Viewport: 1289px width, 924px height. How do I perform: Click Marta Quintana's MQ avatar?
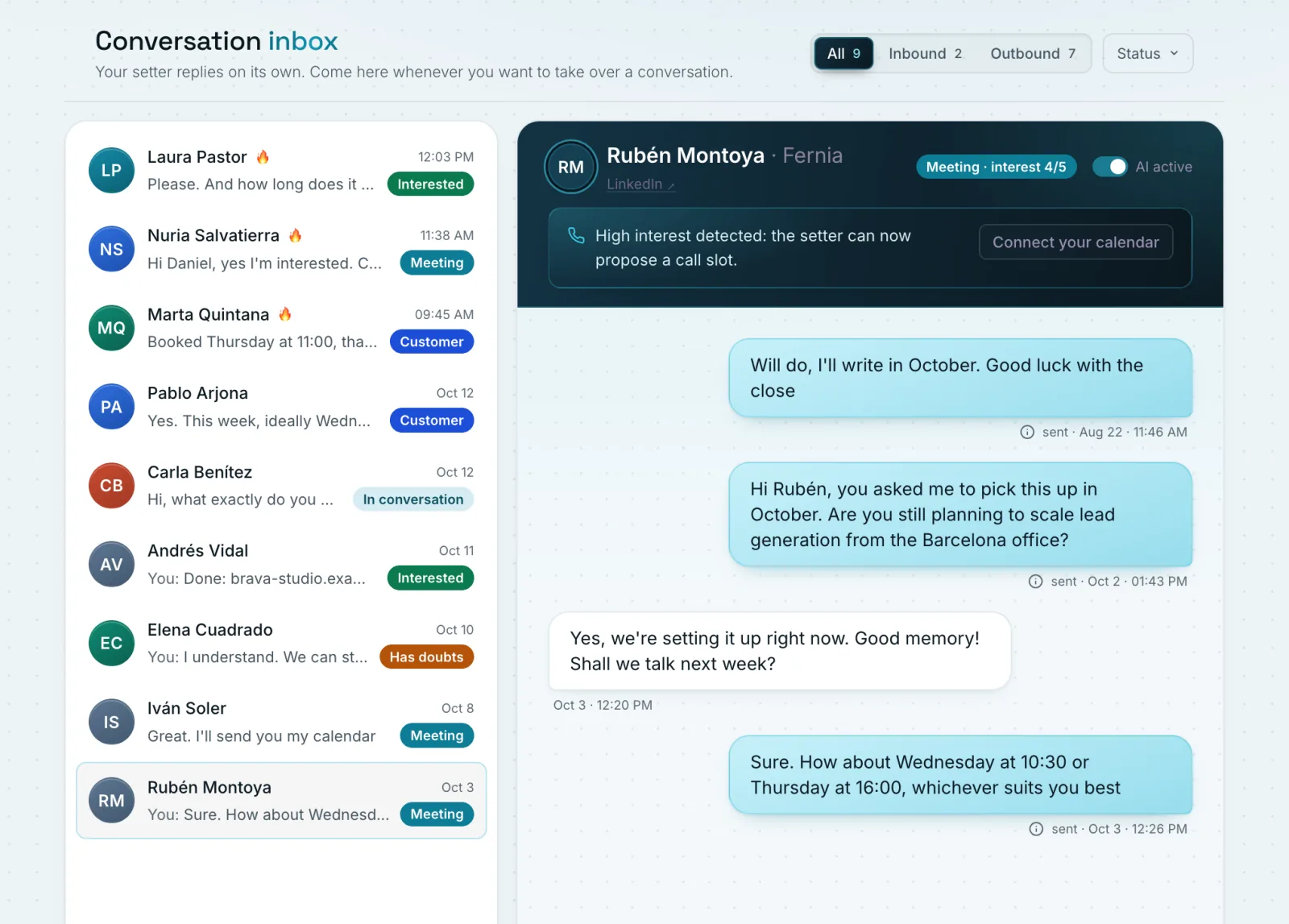point(111,328)
